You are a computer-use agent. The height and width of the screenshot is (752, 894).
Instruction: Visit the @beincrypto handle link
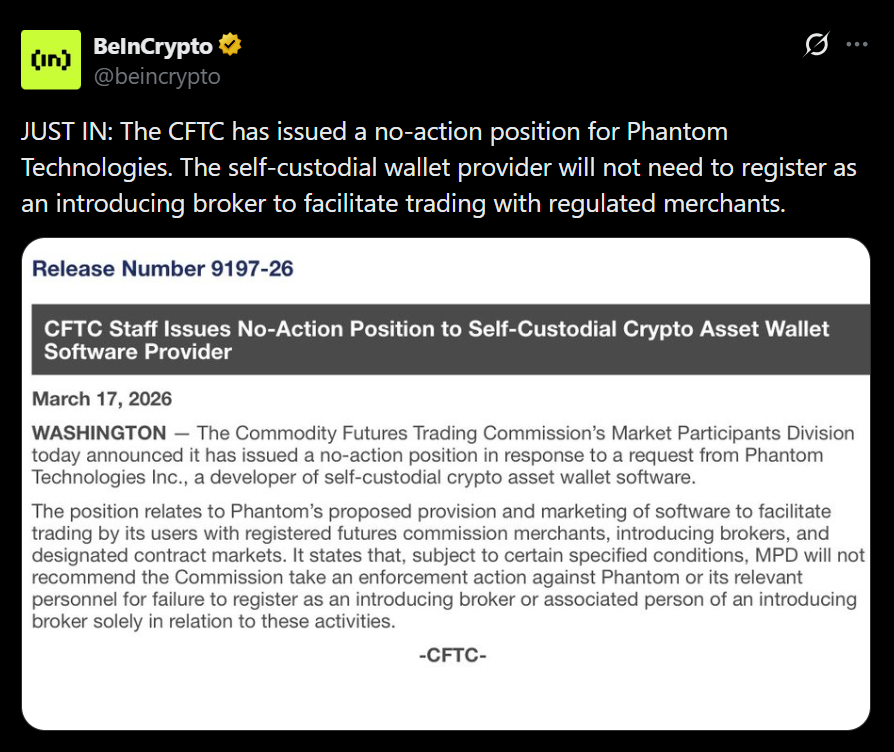tap(156, 76)
